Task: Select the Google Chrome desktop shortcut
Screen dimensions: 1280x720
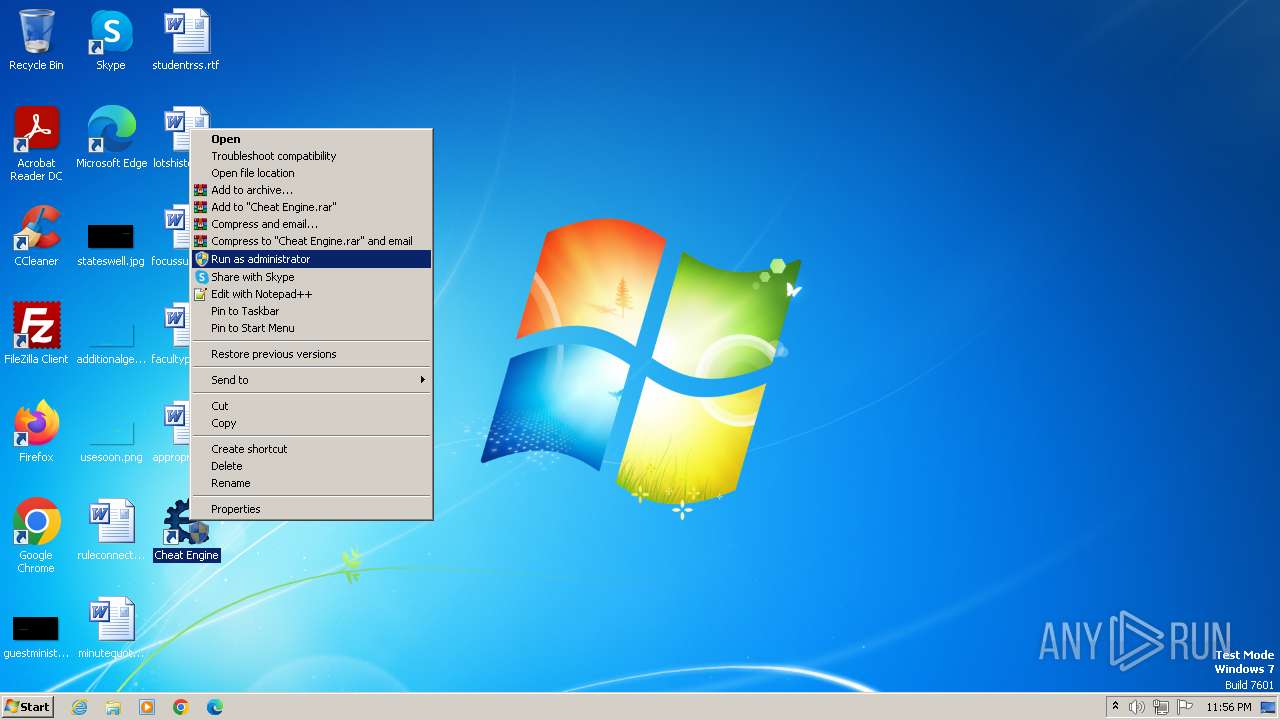Action: [36, 536]
